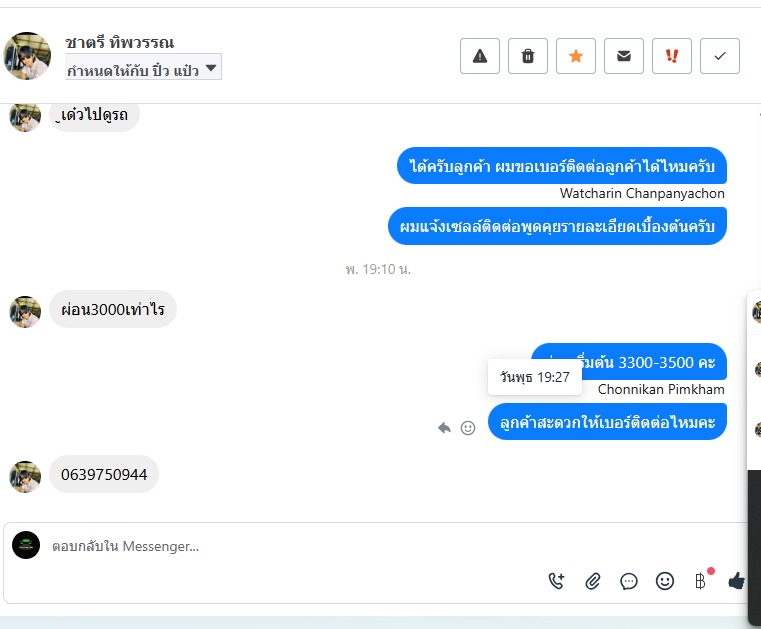Click reply arrow next to ลูกค้าสะดวก message
Viewport: 761px width, 629px height.
point(444,428)
